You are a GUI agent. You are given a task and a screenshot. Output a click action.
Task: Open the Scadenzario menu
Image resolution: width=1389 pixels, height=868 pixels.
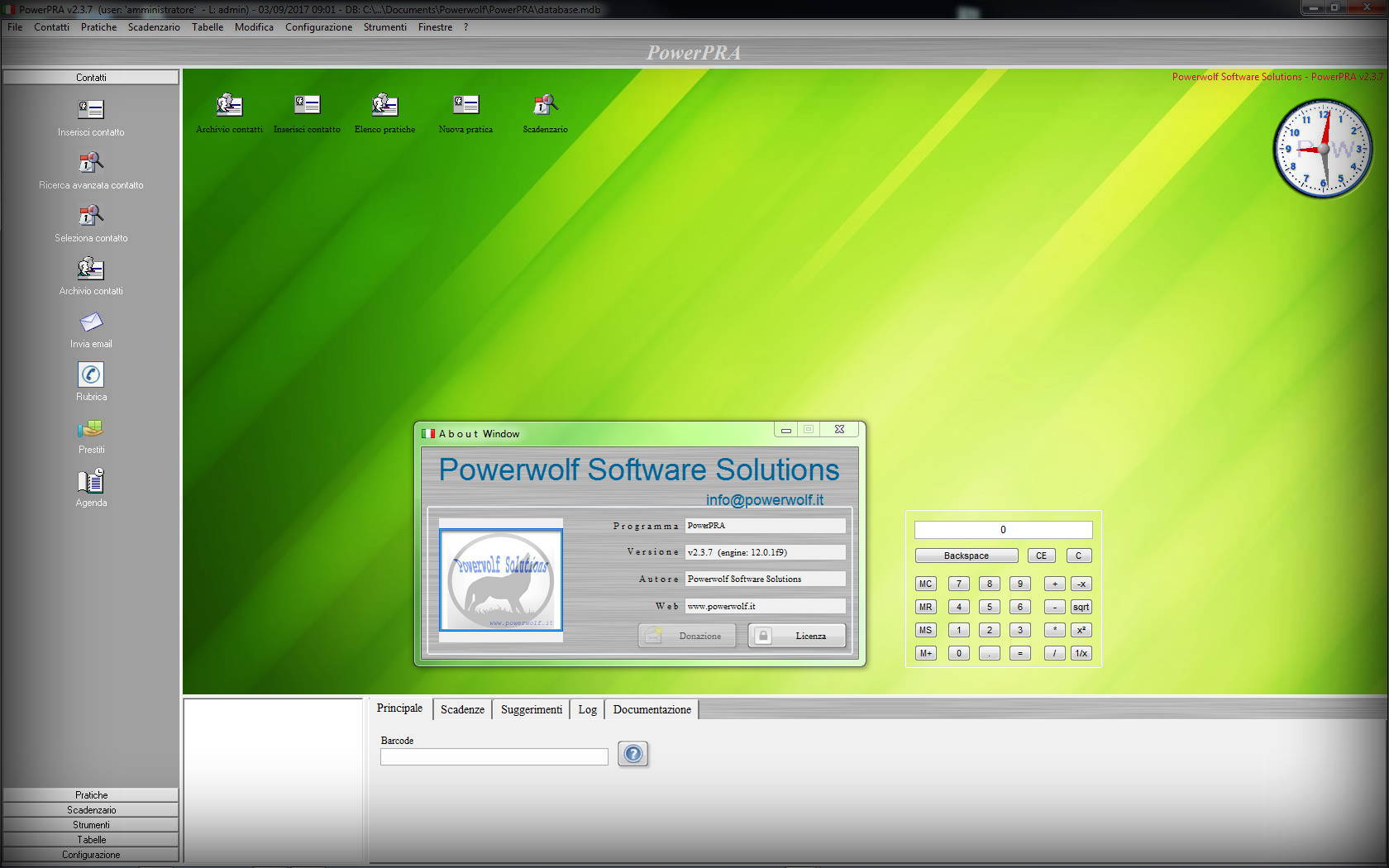[x=154, y=27]
